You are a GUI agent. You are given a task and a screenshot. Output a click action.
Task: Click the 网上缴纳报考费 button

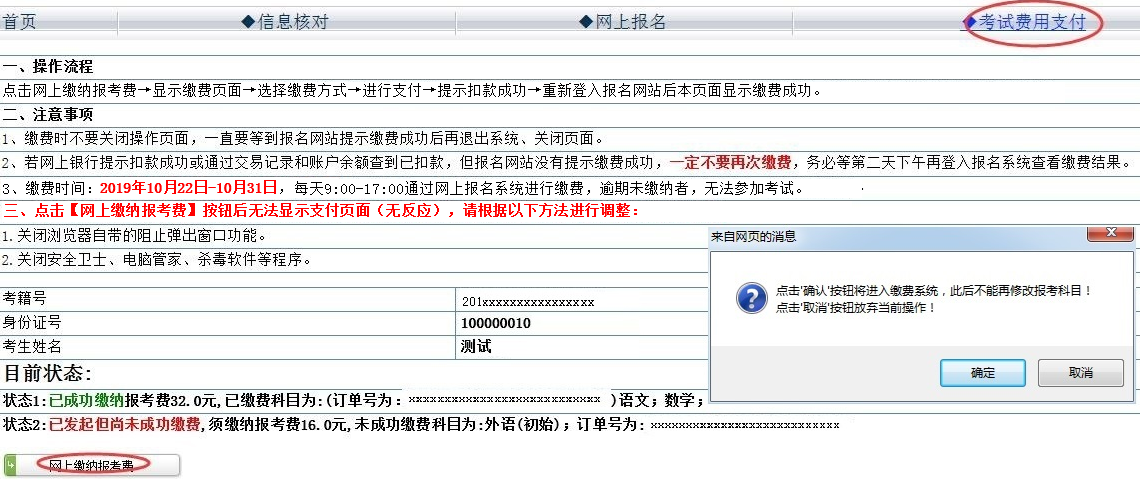pyautogui.click(x=92, y=465)
